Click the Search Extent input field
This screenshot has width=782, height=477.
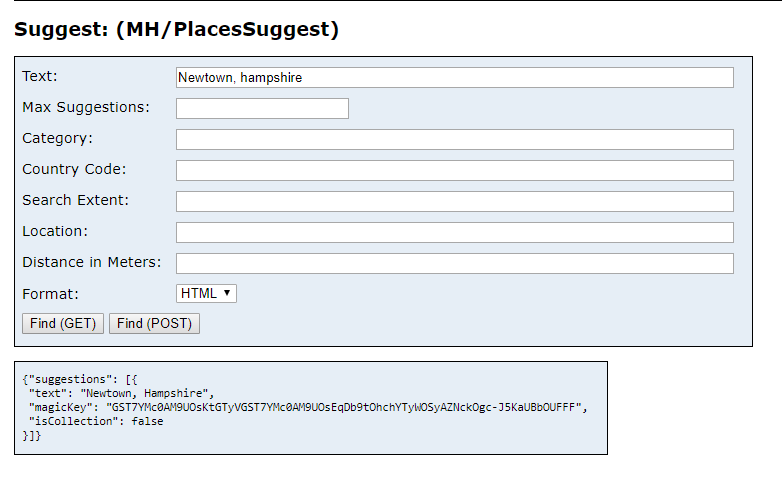tap(454, 201)
